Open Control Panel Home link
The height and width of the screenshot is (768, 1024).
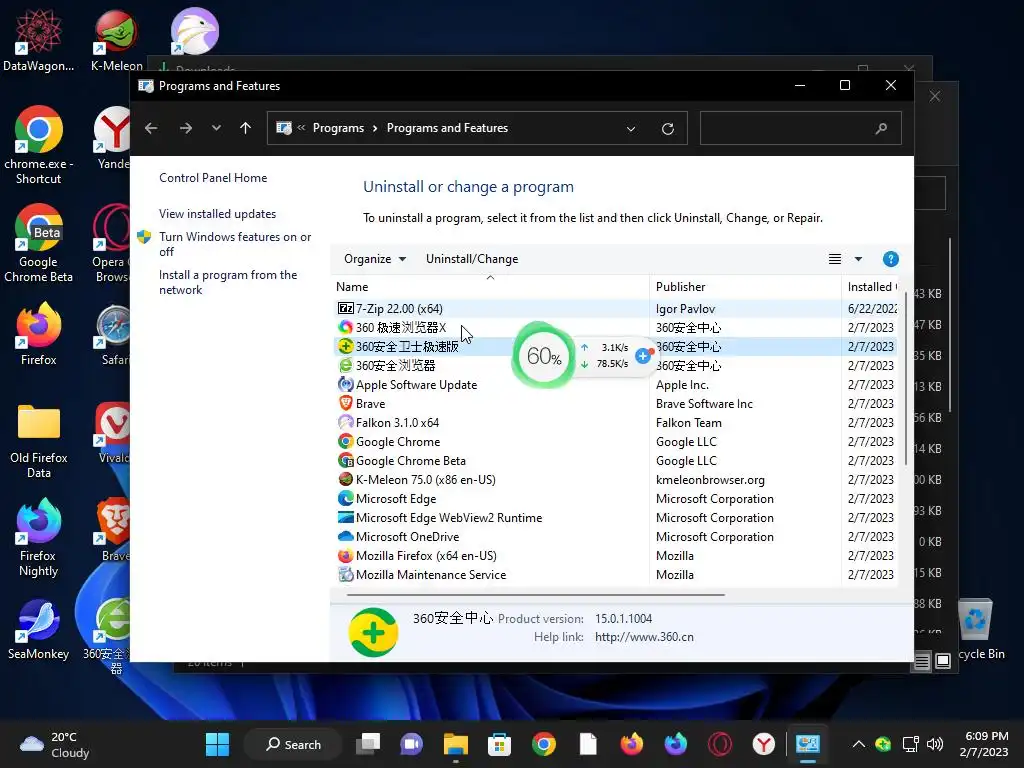(213, 178)
